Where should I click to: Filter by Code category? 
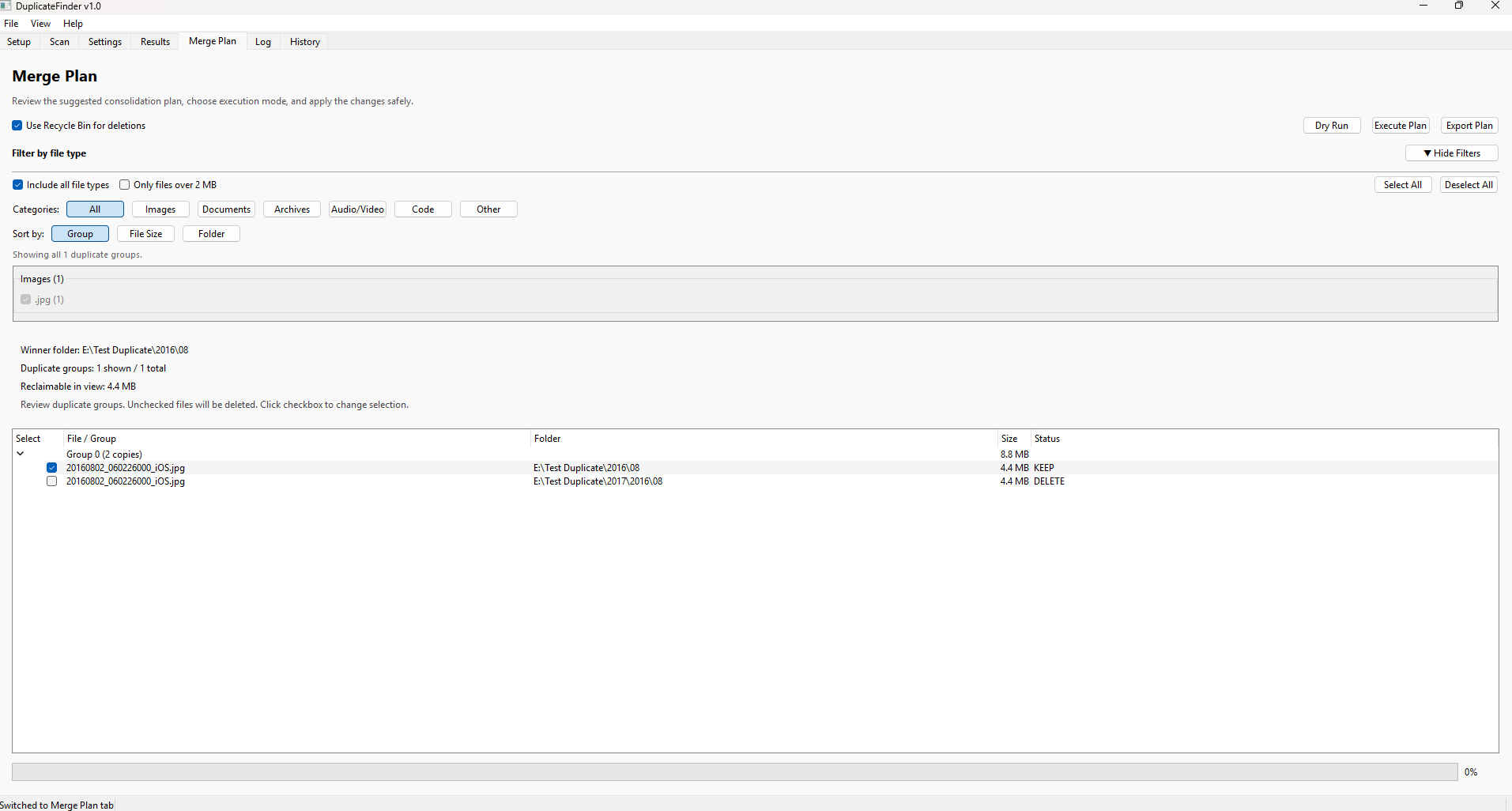[x=423, y=209]
